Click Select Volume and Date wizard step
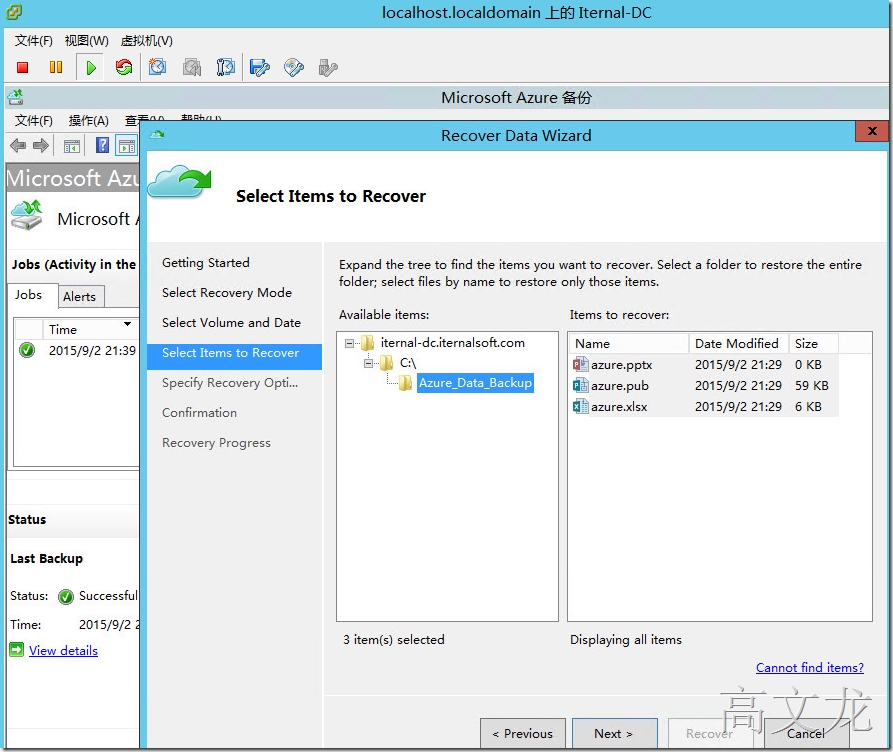The height and width of the screenshot is (752, 893). coord(231,322)
